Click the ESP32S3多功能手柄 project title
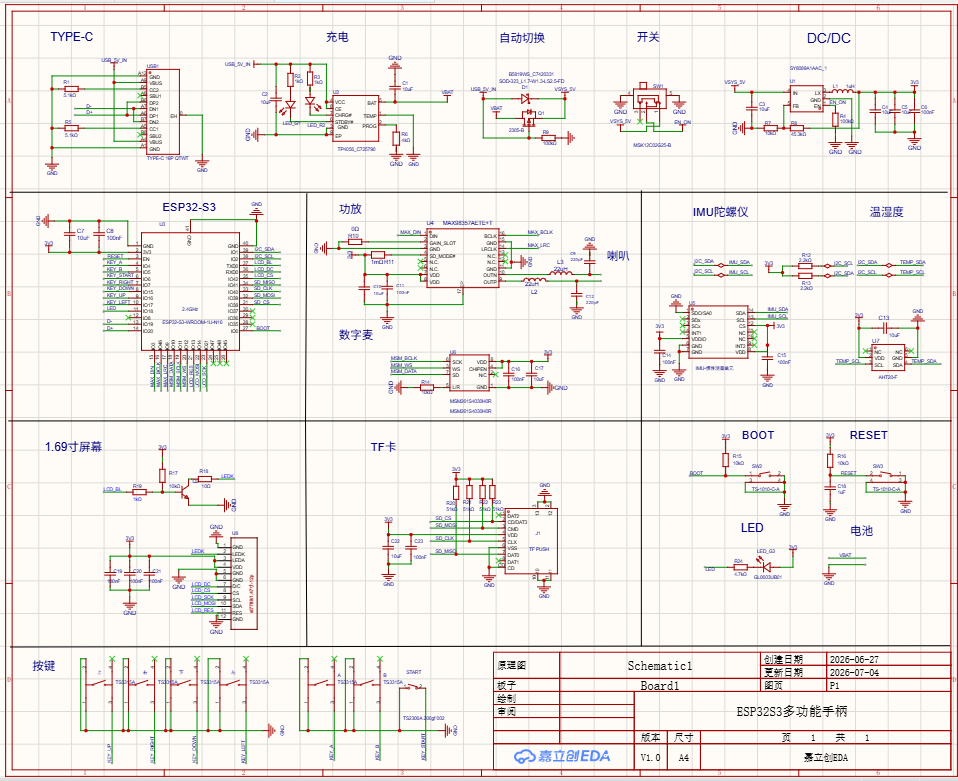 tap(791, 711)
